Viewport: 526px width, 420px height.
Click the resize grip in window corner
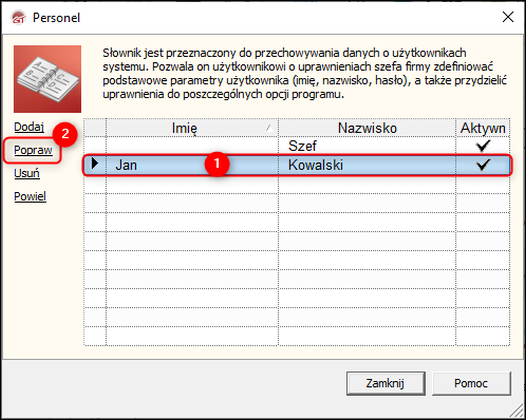pos(517,411)
